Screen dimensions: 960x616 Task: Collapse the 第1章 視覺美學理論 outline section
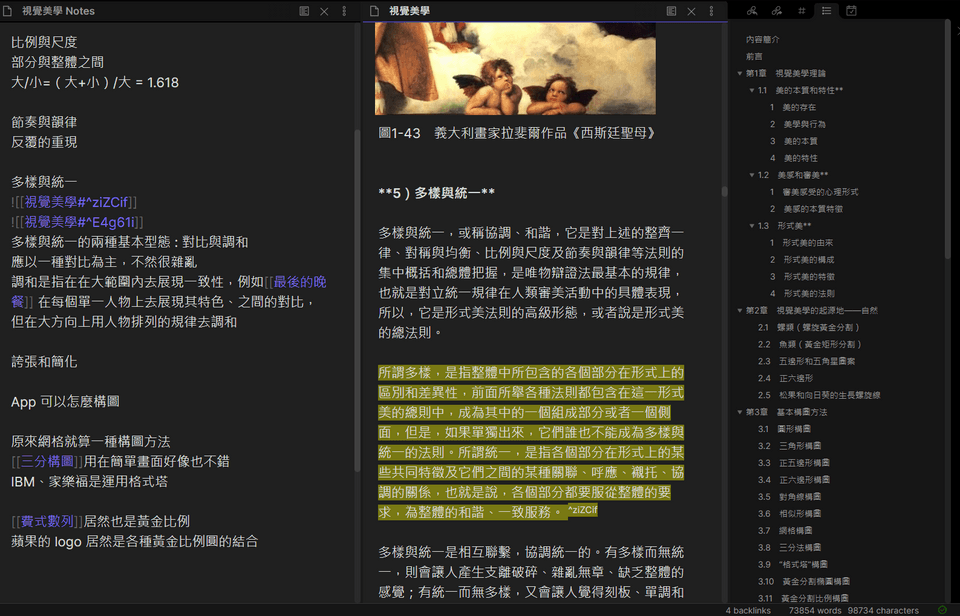pyautogui.click(x=740, y=73)
